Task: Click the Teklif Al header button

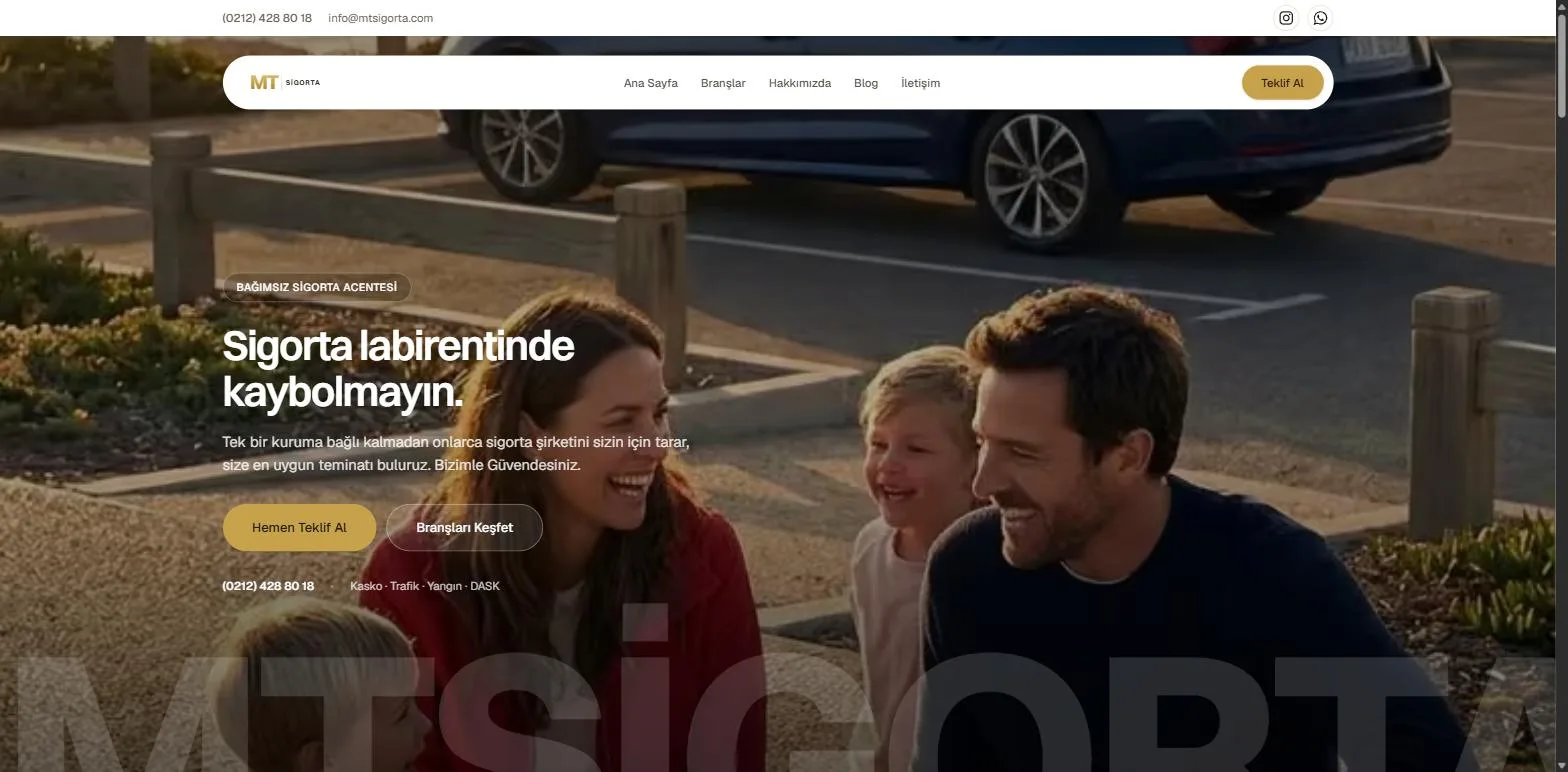Action: tap(1283, 83)
